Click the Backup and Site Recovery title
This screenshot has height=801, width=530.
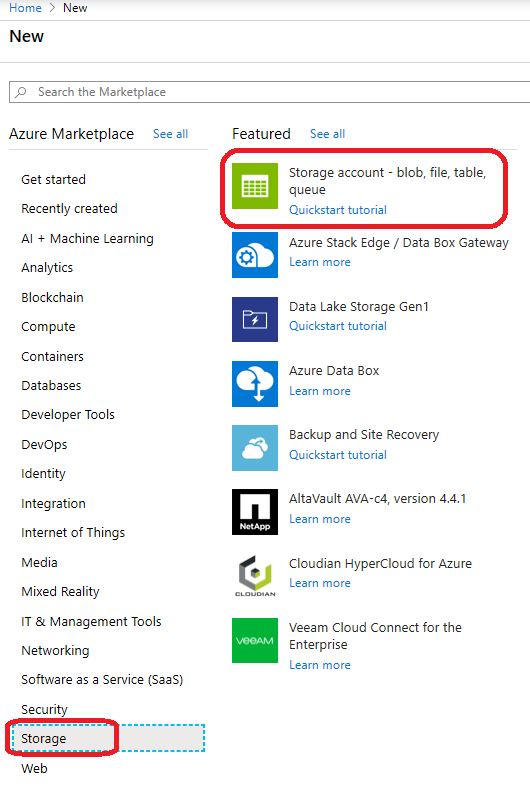(x=364, y=435)
